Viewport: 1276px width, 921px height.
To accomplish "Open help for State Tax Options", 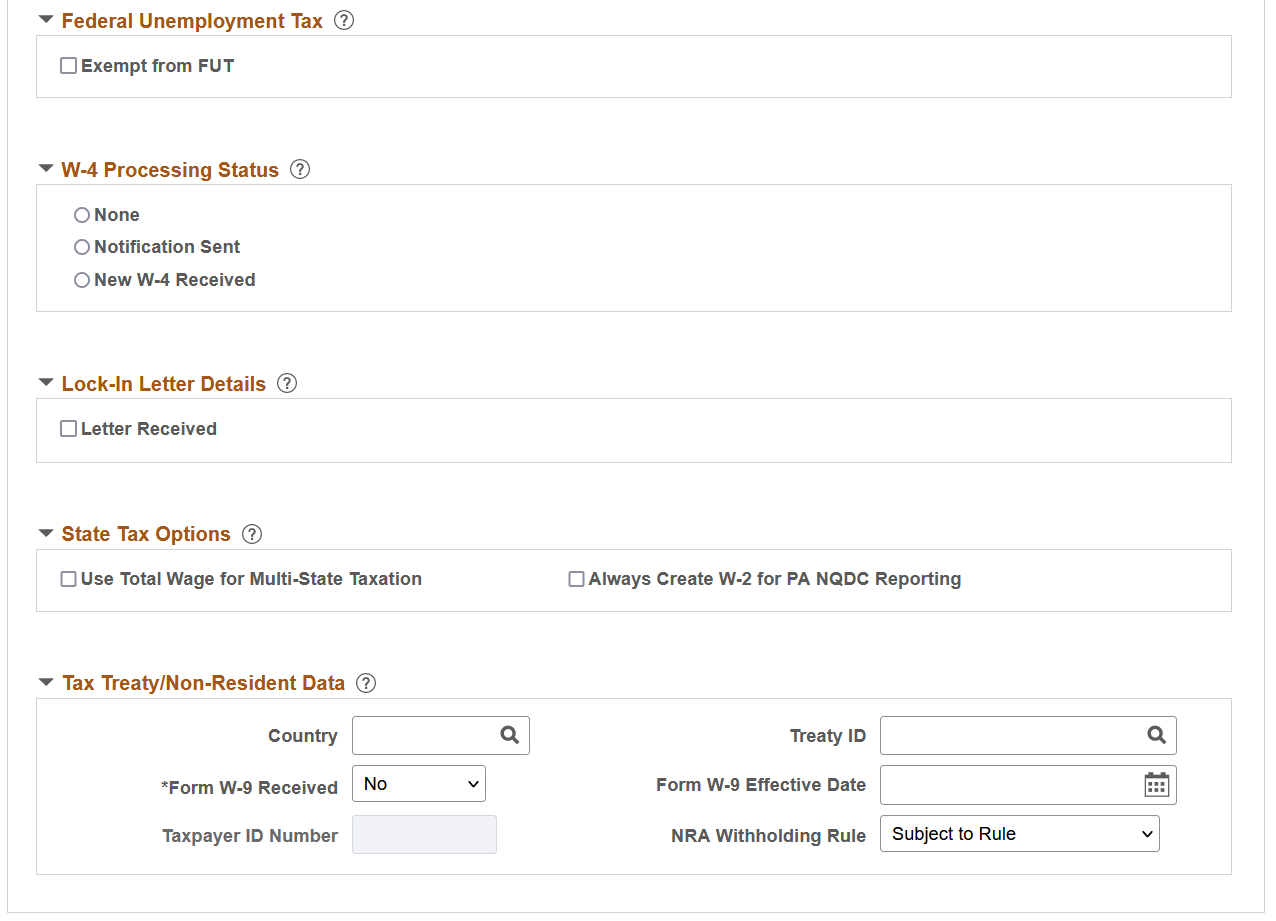I will [251, 534].
